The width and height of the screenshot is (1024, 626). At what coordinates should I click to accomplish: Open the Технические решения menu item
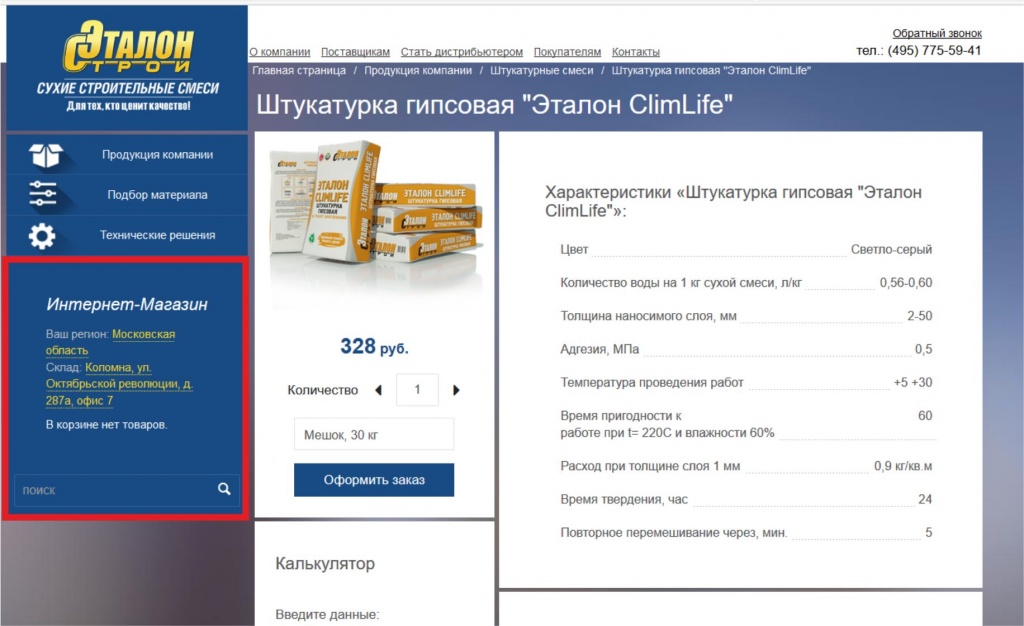pyautogui.click(x=157, y=235)
